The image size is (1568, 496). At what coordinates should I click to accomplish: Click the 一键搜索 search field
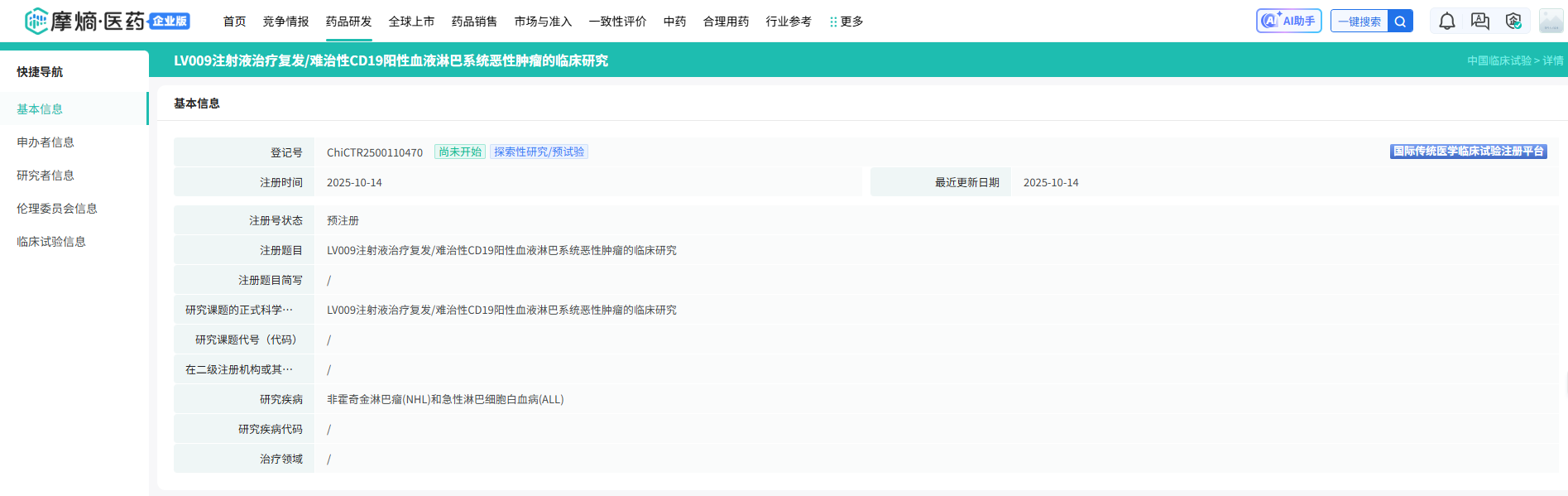[1359, 22]
